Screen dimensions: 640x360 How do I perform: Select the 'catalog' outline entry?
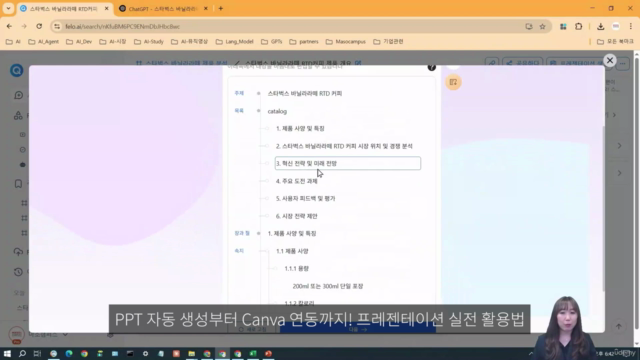277,111
